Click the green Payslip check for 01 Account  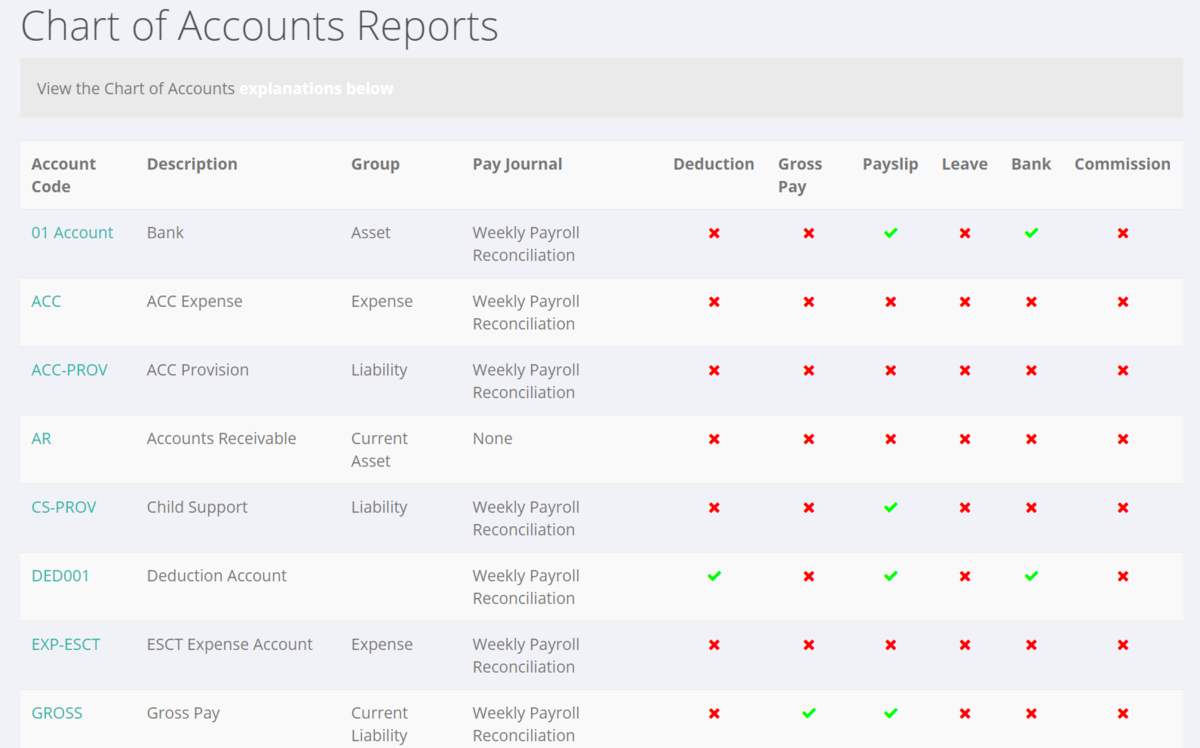coord(890,232)
